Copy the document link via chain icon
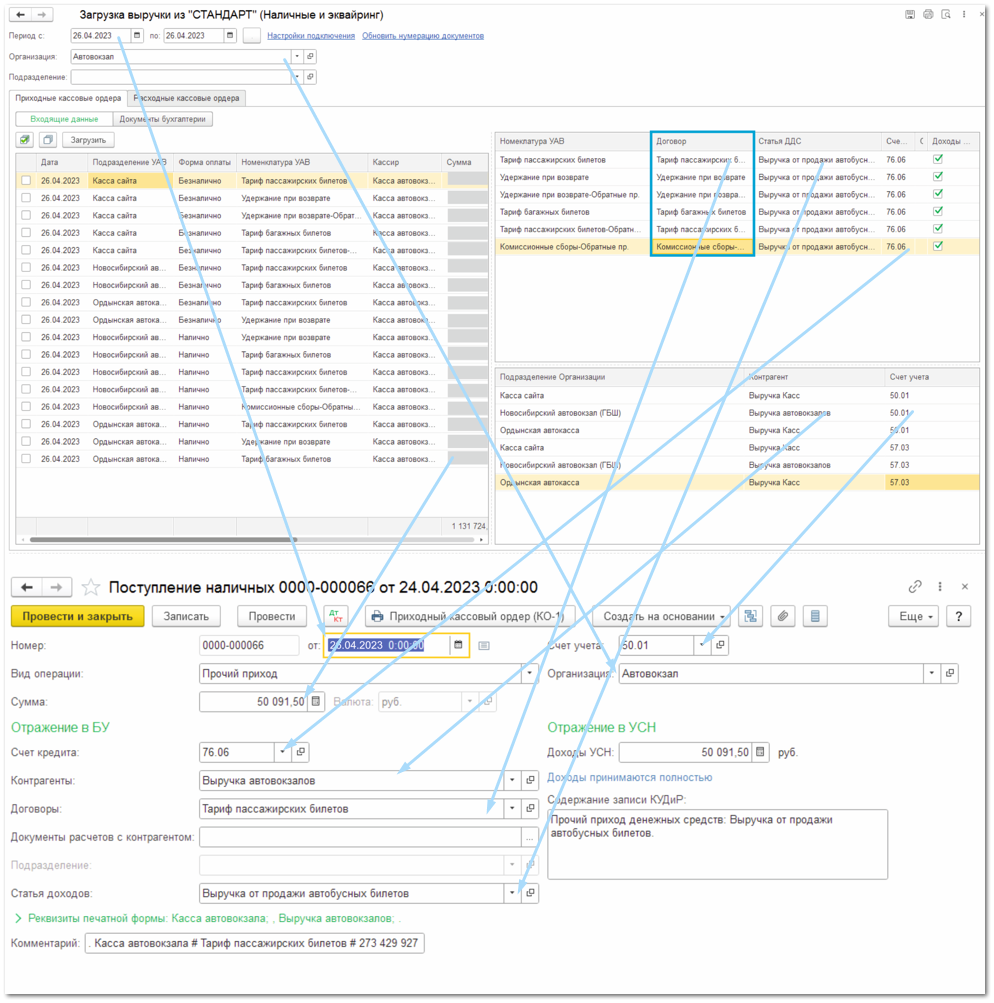The width and height of the screenshot is (994, 1003). click(915, 587)
